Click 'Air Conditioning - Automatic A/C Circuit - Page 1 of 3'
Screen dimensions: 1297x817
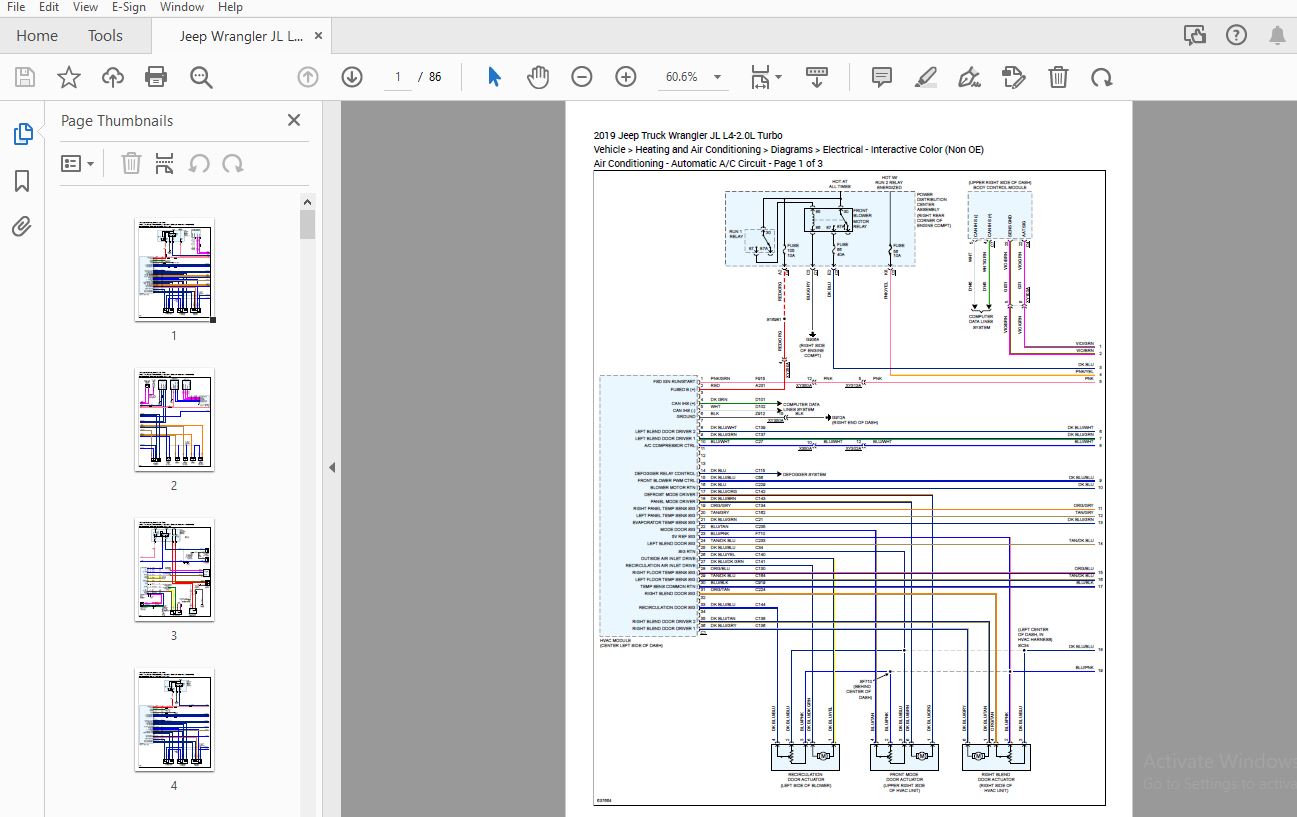pyautogui.click(x=708, y=163)
